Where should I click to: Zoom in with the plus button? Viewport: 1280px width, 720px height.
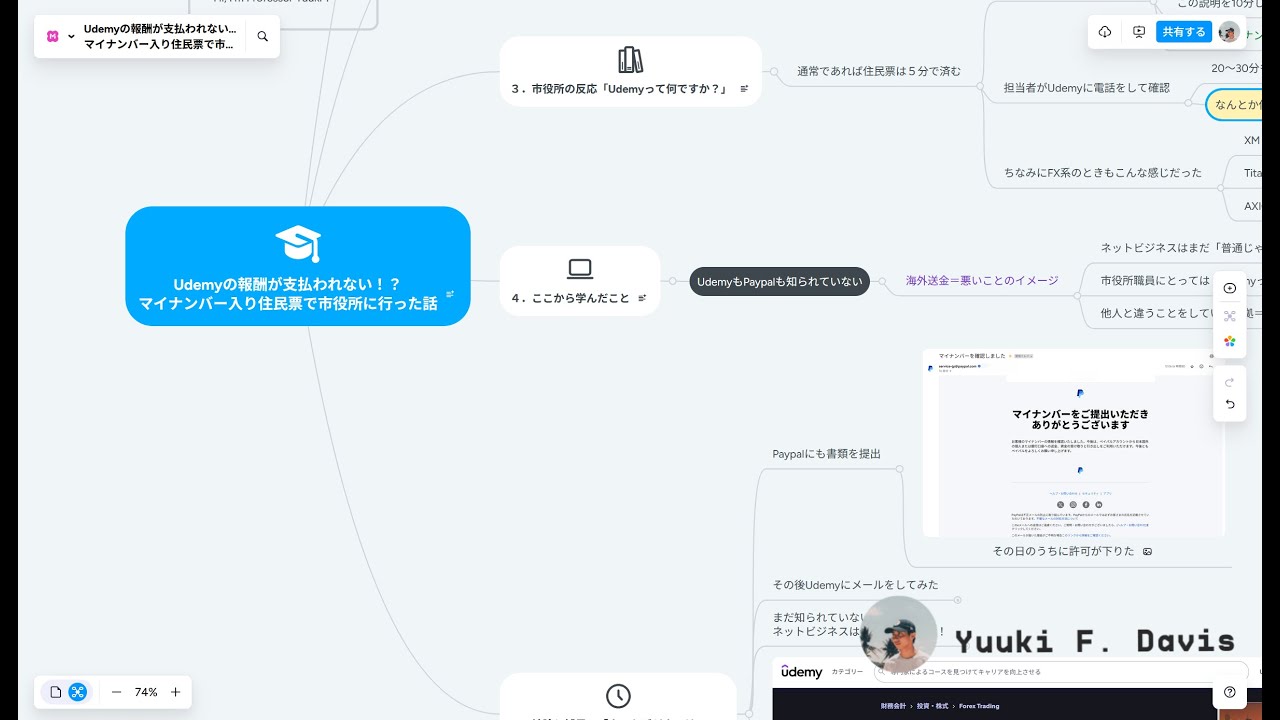point(175,692)
